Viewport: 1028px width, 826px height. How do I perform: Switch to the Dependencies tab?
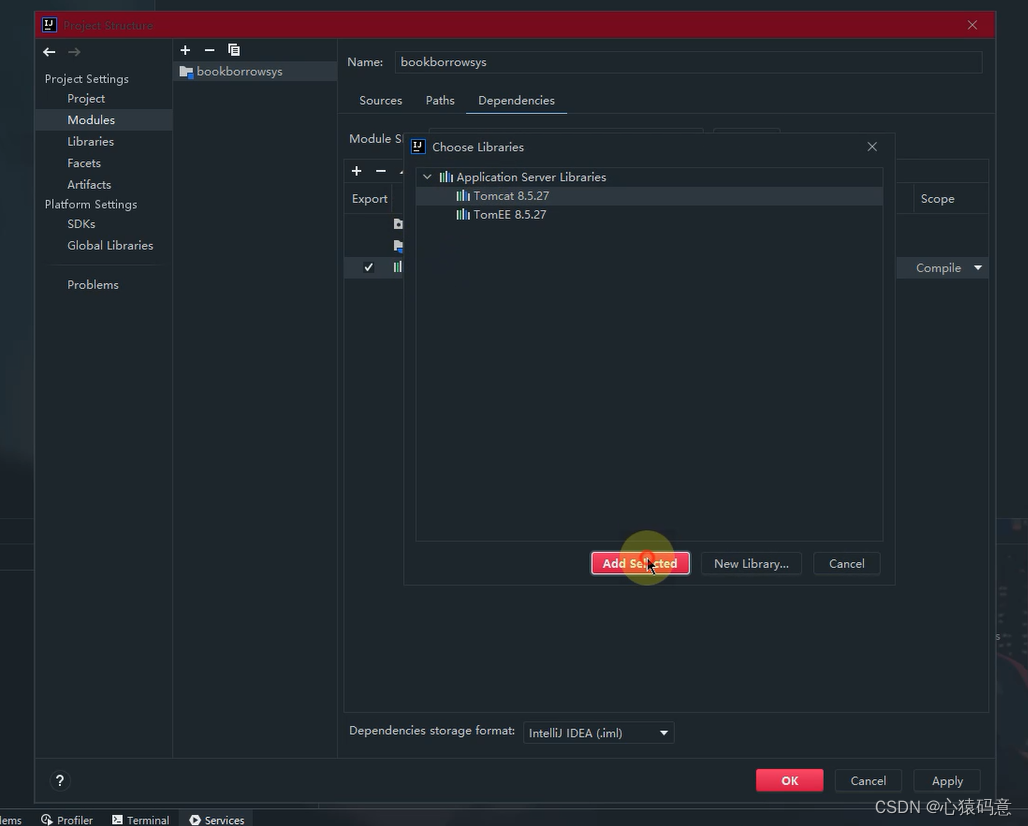[516, 100]
